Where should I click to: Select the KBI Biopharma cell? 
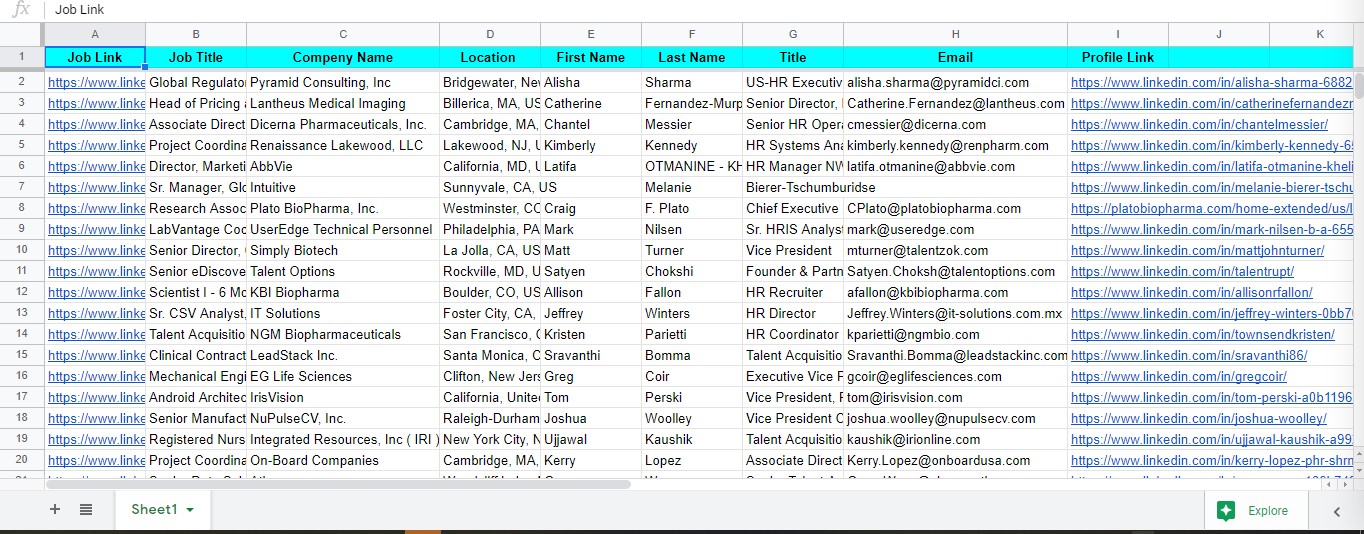pyautogui.click(x=343, y=292)
